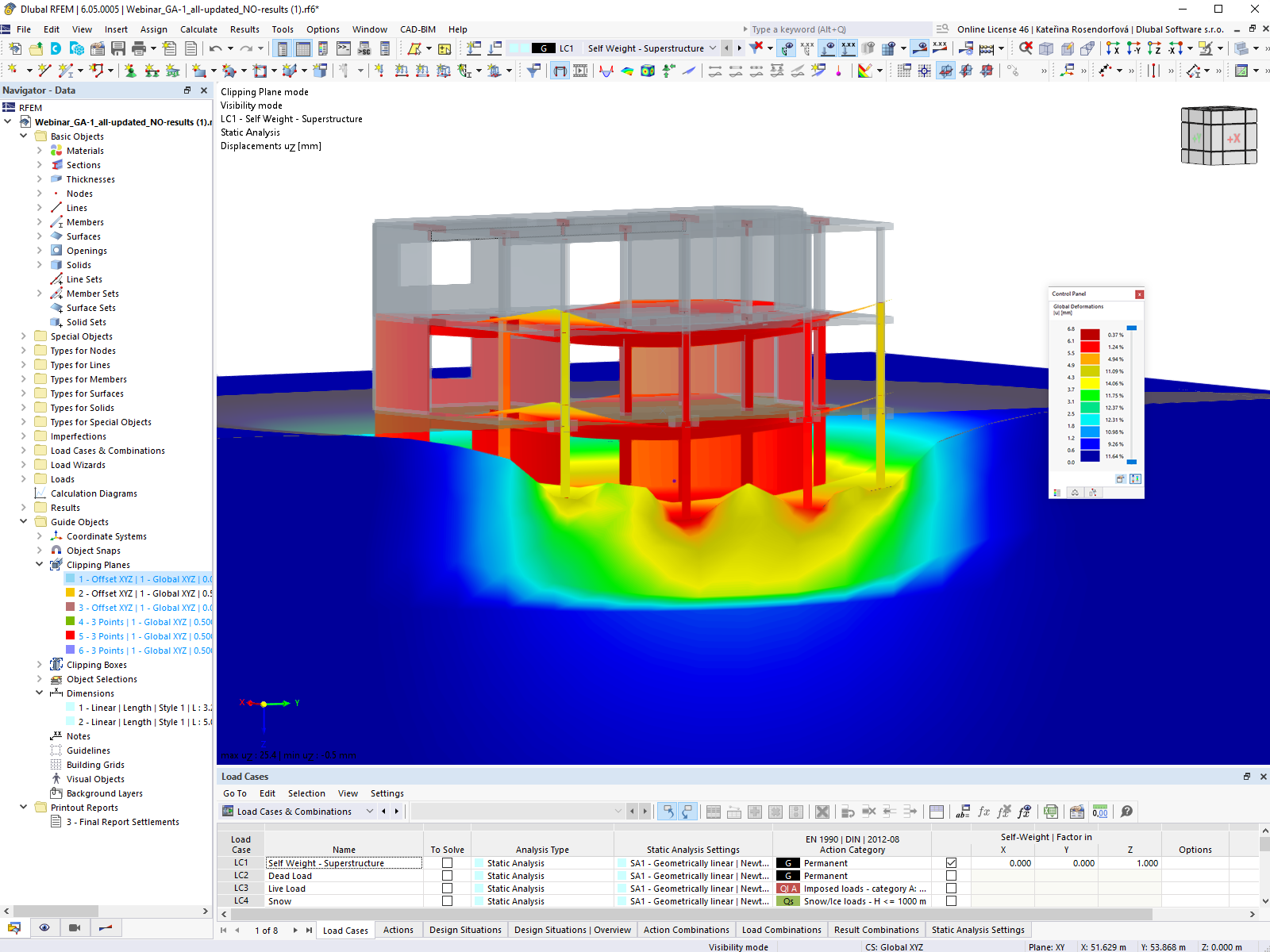Open the Save icon in toolbar

117,48
